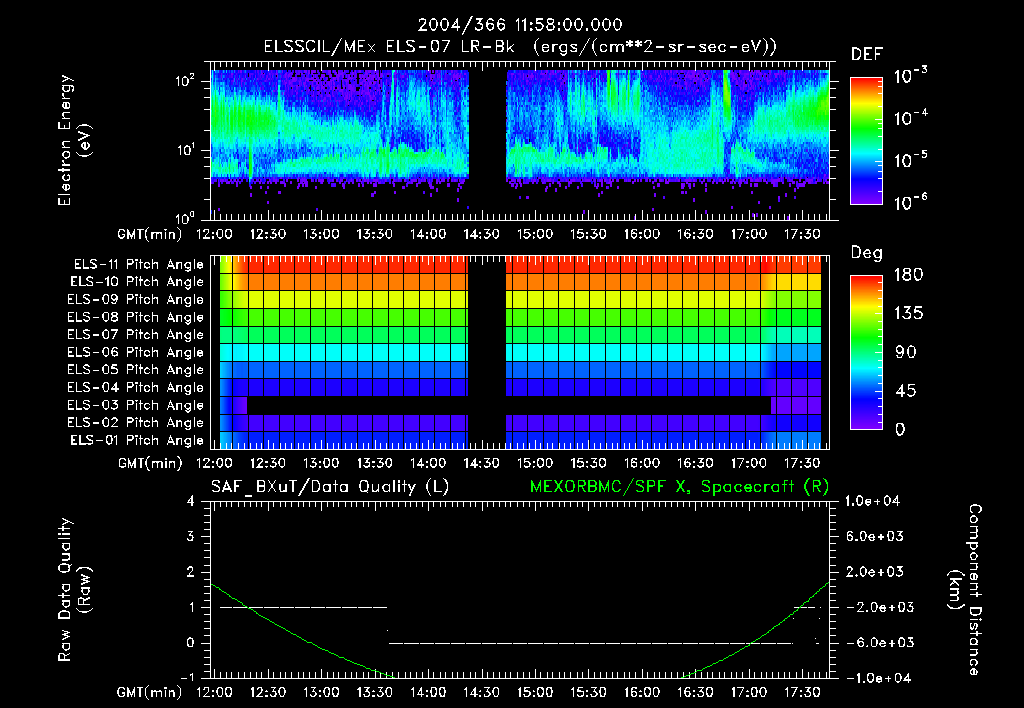Click the 12:00 tick label under spectrogram
The width and height of the screenshot is (1024, 708).
(x=214, y=234)
